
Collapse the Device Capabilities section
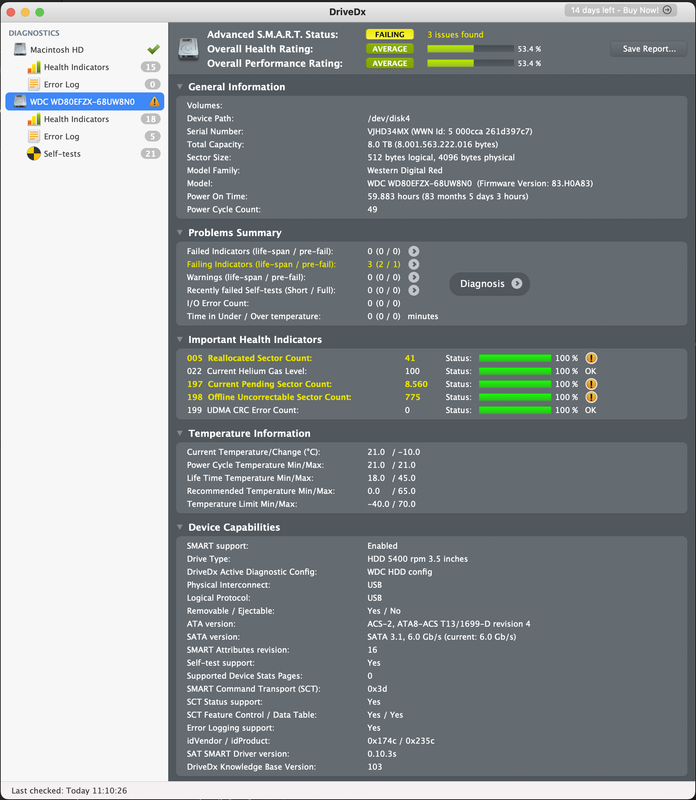[180, 527]
